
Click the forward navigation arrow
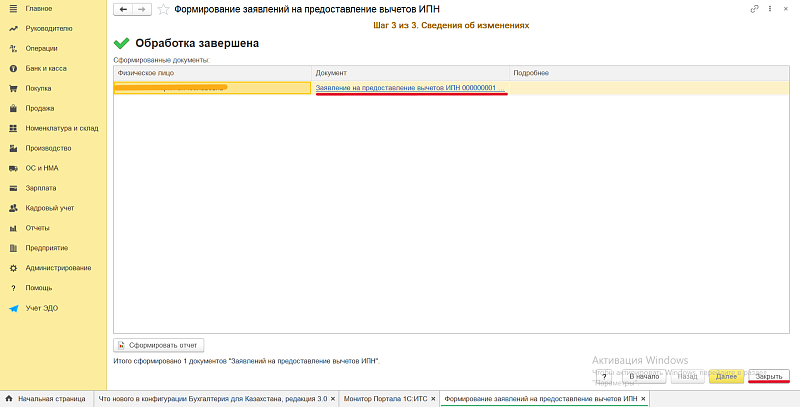point(140,9)
